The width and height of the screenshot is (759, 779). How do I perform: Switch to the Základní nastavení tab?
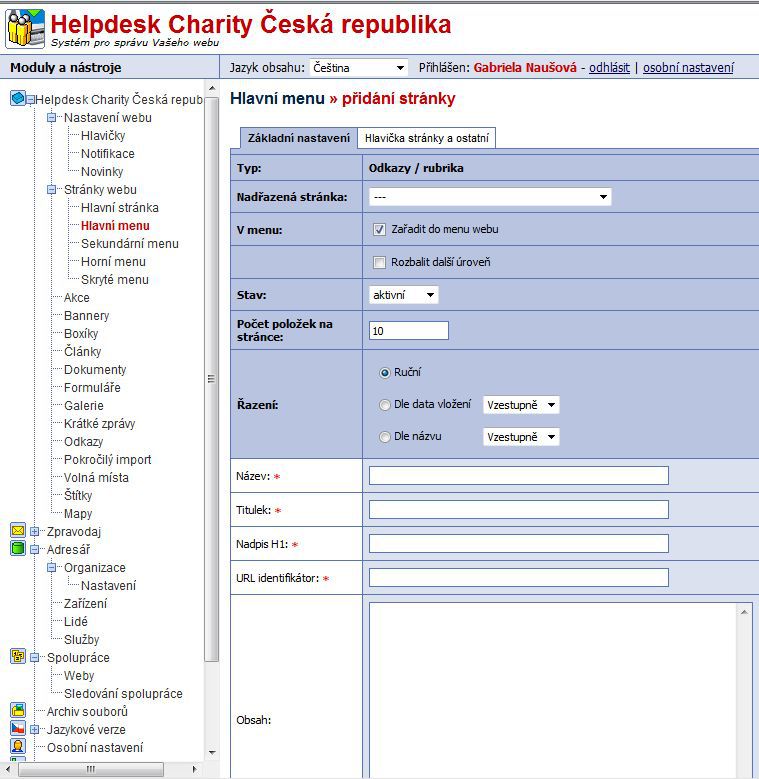(x=299, y=138)
